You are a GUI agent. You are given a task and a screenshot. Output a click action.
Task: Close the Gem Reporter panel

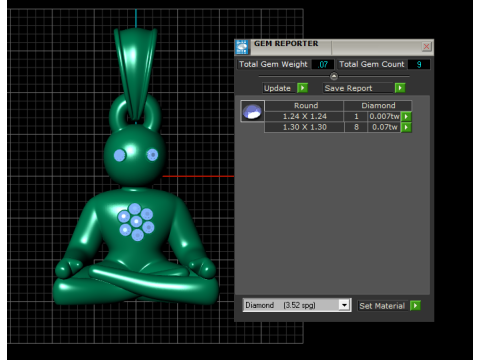426,47
